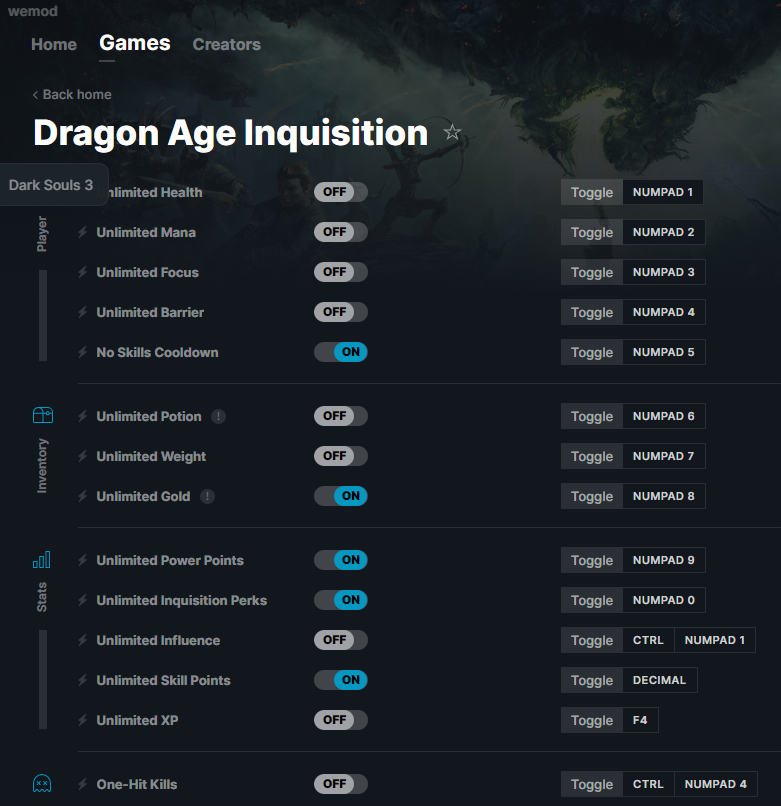Image resolution: width=781 pixels, height=806 pixels.
Task: Click the wemod logo text
Action: pyautogui.click(x=32, y=11)
